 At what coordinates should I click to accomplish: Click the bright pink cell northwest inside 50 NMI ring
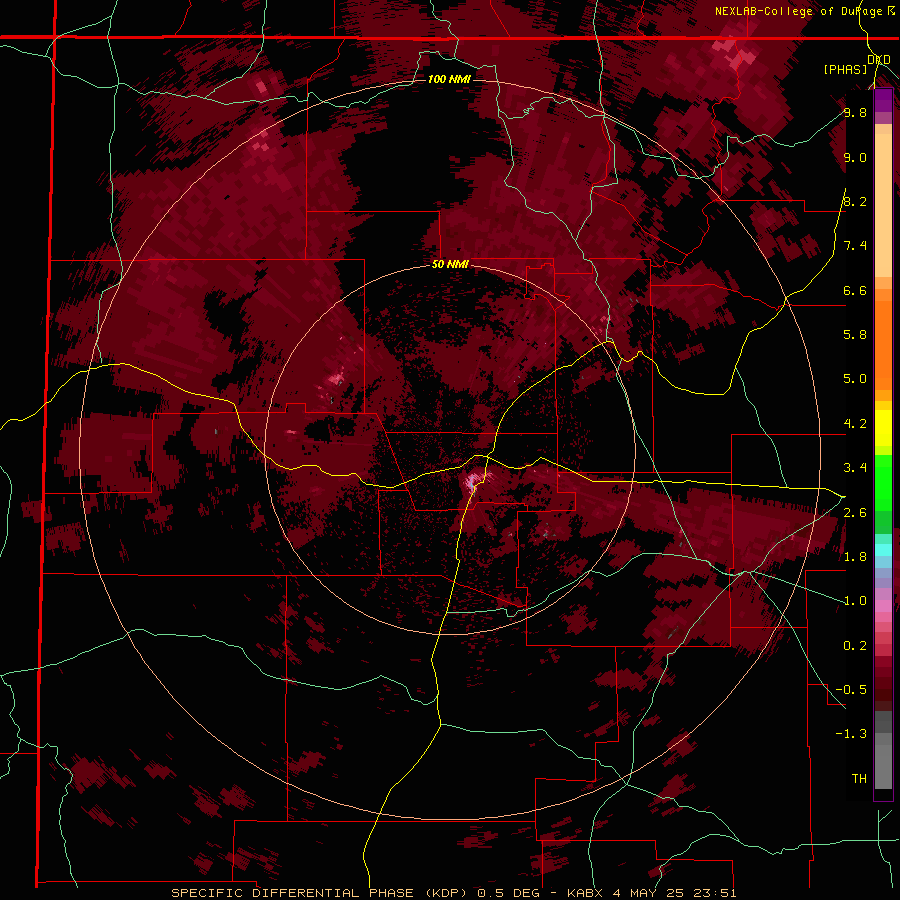pos(336,379)
